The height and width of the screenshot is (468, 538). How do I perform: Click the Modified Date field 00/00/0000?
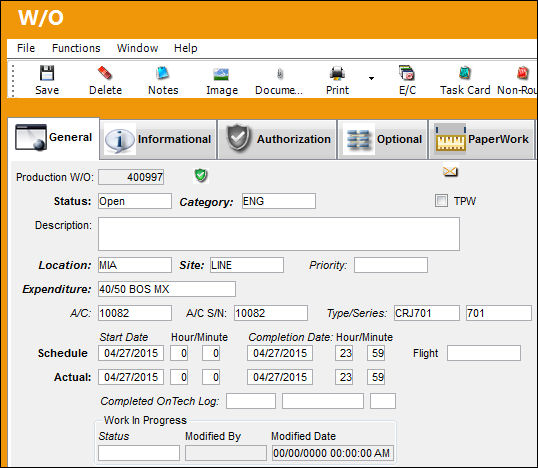pos(333,453)
